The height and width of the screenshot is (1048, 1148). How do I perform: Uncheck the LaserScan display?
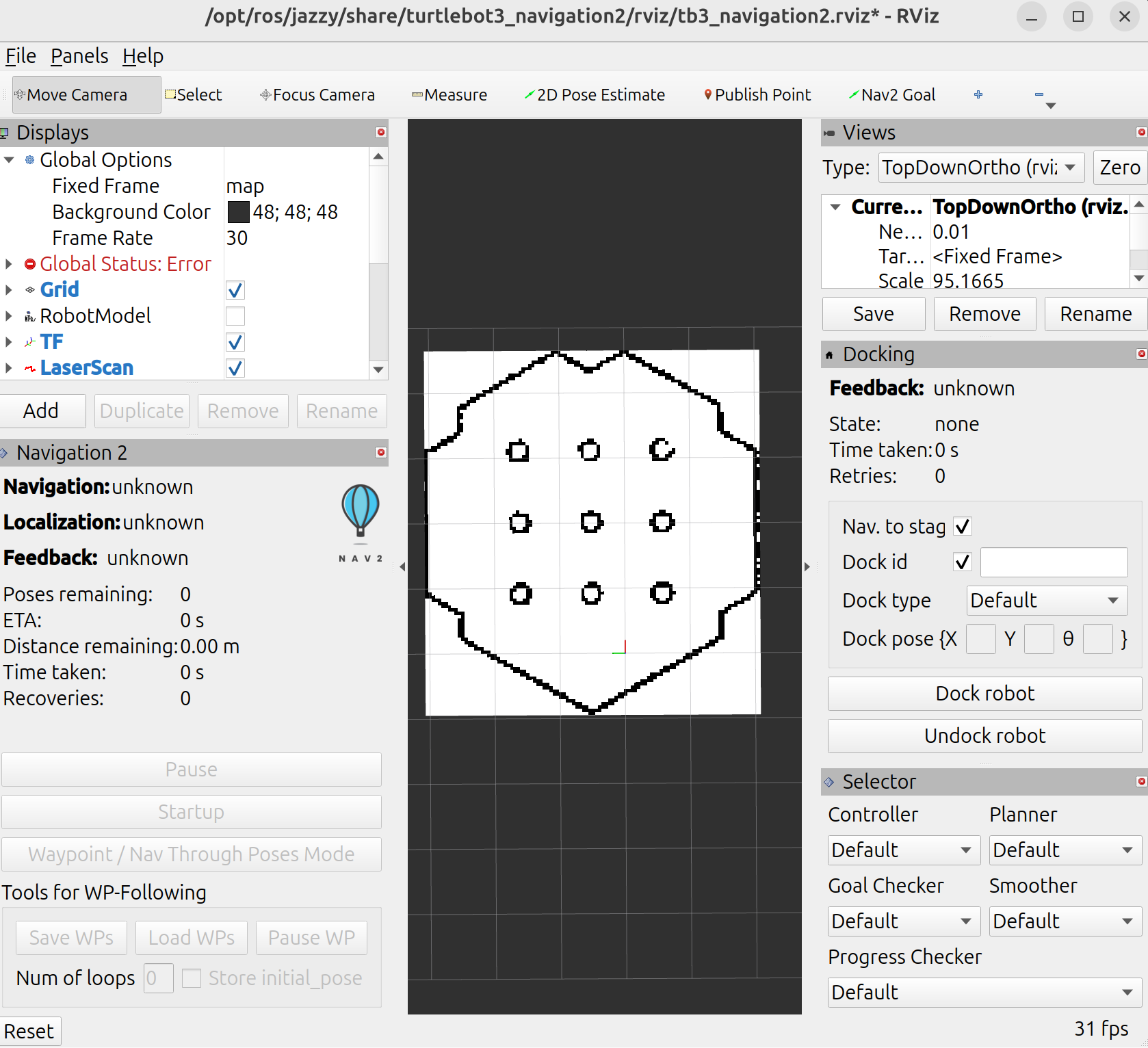[x=235, y=368]
